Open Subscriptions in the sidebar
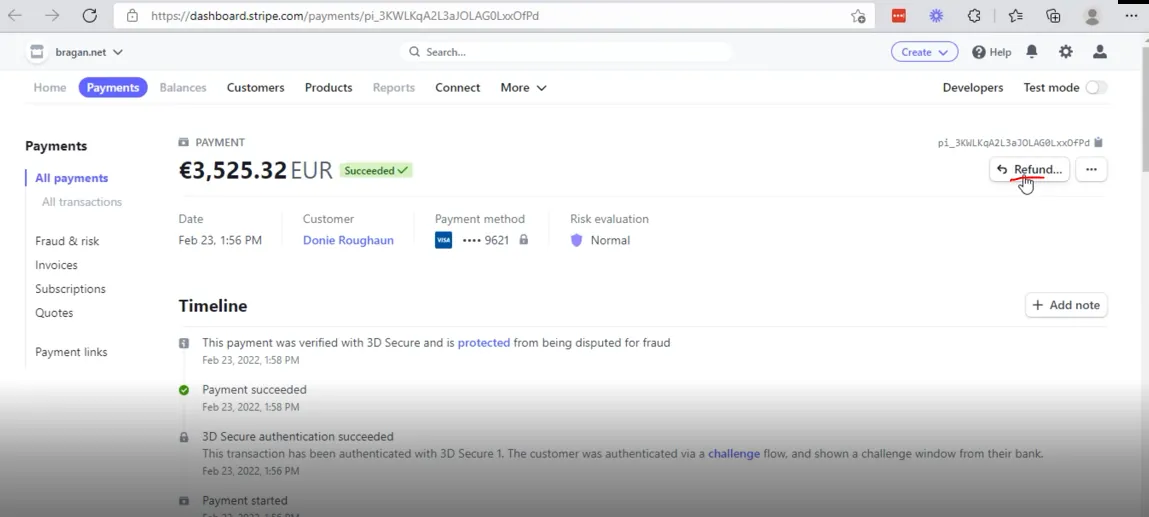This screenshot has height=517, width=1149. click(x=70, y=289)
